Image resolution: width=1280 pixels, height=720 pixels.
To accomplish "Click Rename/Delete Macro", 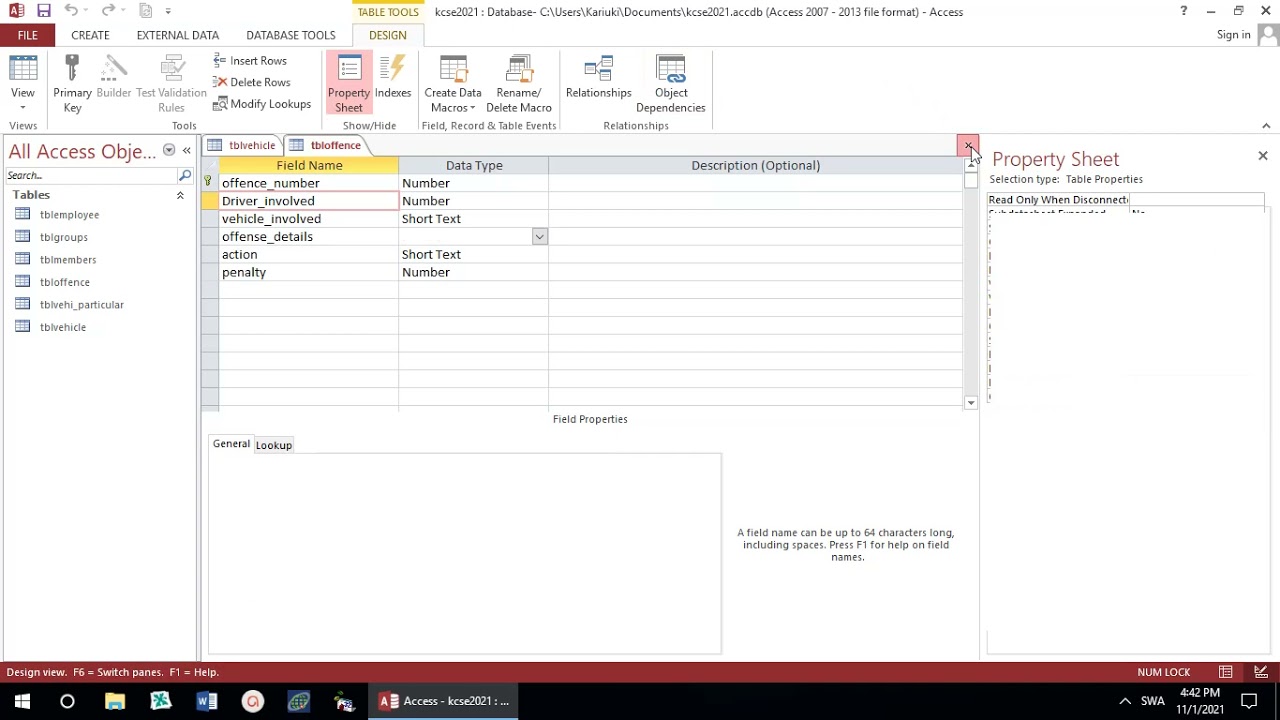I will click(x=519, y=85).
